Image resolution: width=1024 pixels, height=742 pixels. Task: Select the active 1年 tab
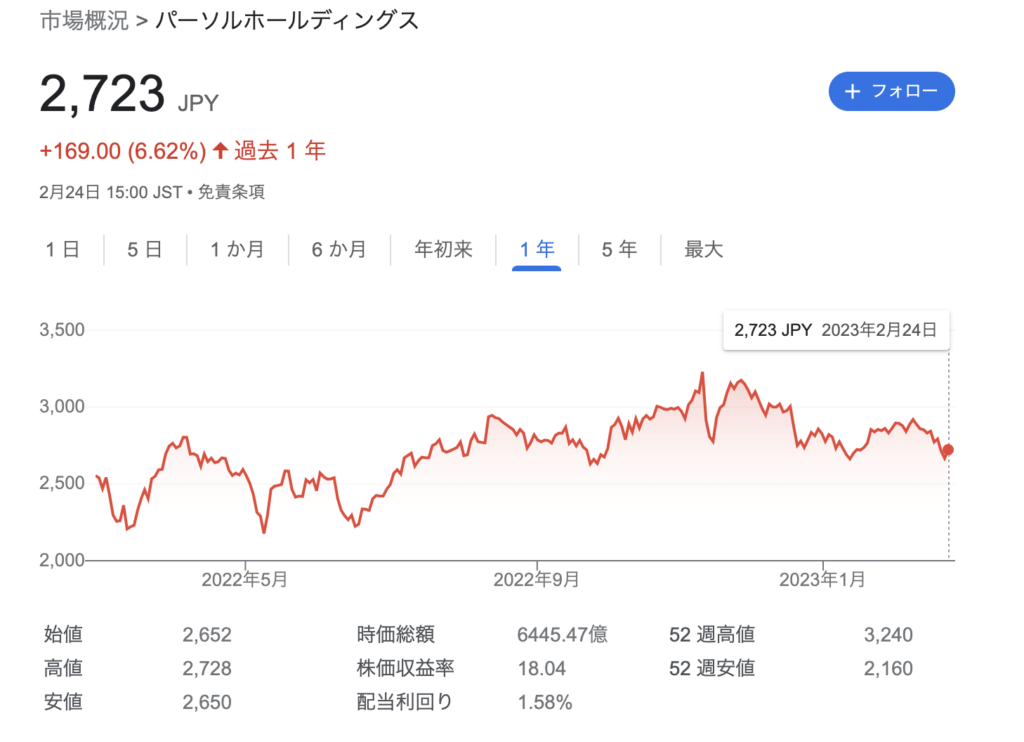pos(537,250)
